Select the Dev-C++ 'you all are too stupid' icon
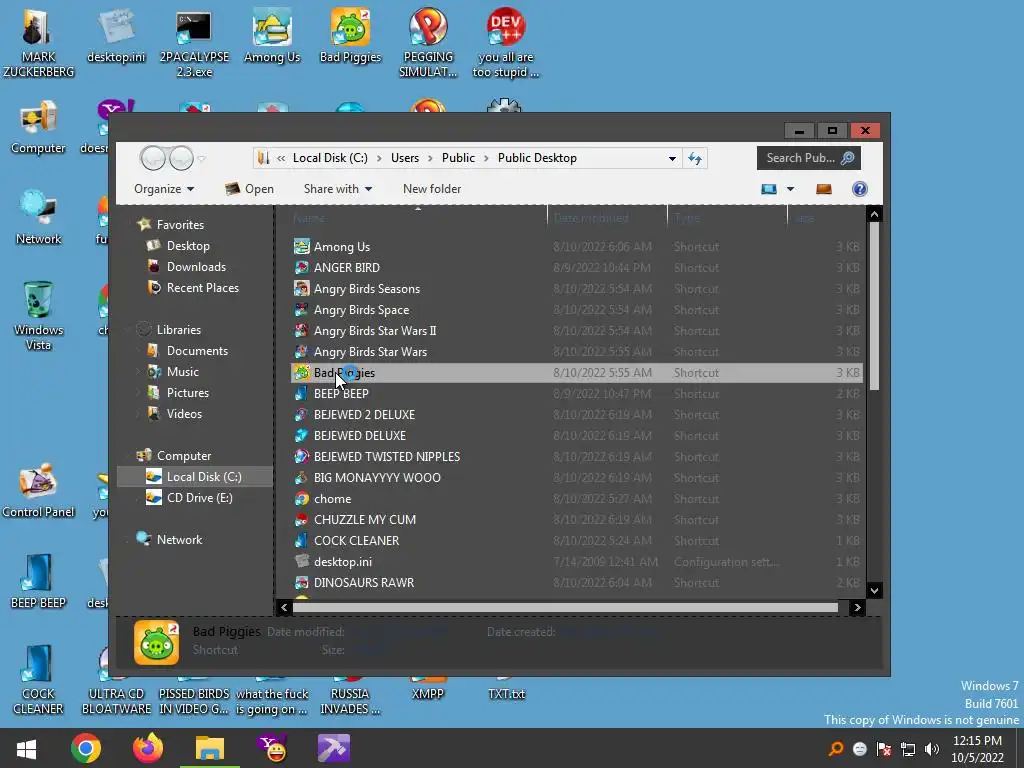This screenshot has height=768, width=1024. (x=505, y=43)
